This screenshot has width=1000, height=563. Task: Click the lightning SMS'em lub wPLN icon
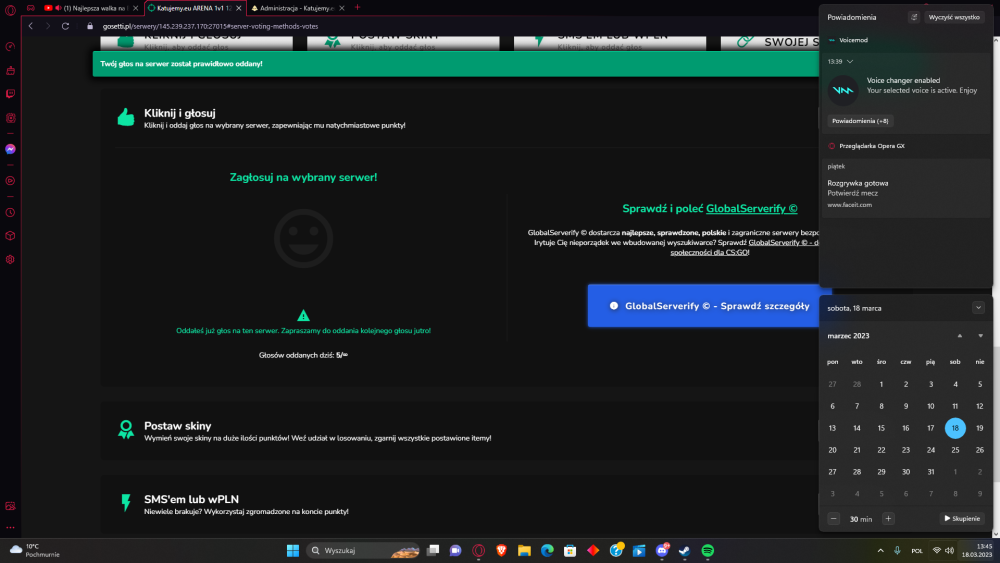point(126,502)
